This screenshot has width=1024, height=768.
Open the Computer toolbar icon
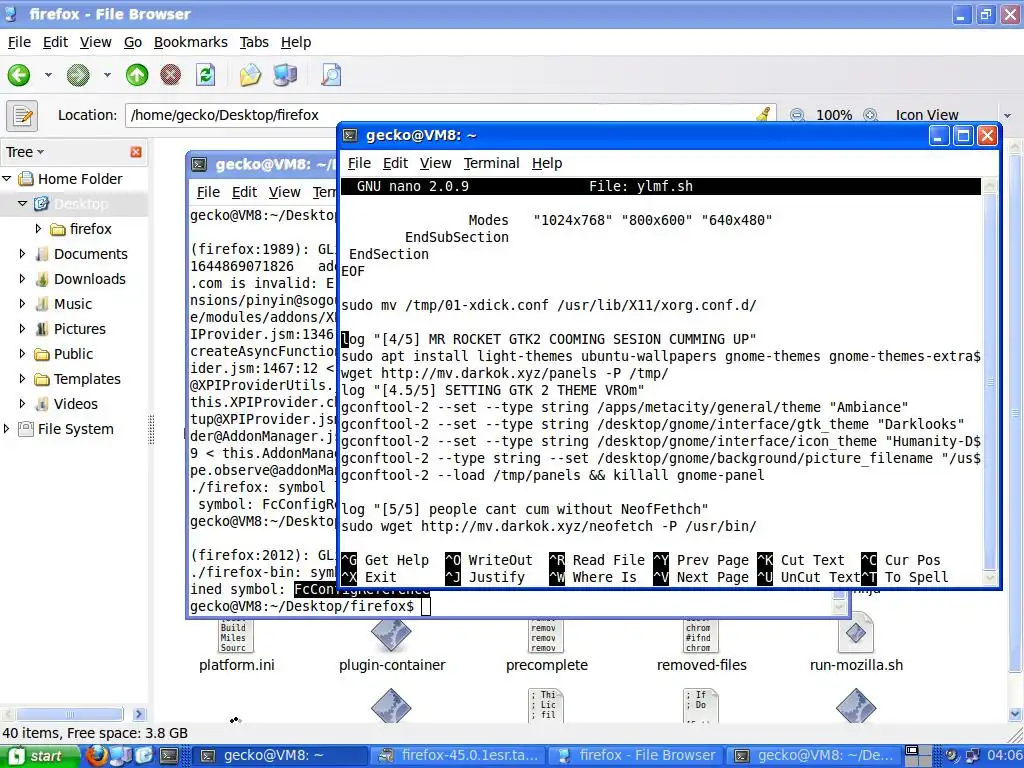coord(285,75)
